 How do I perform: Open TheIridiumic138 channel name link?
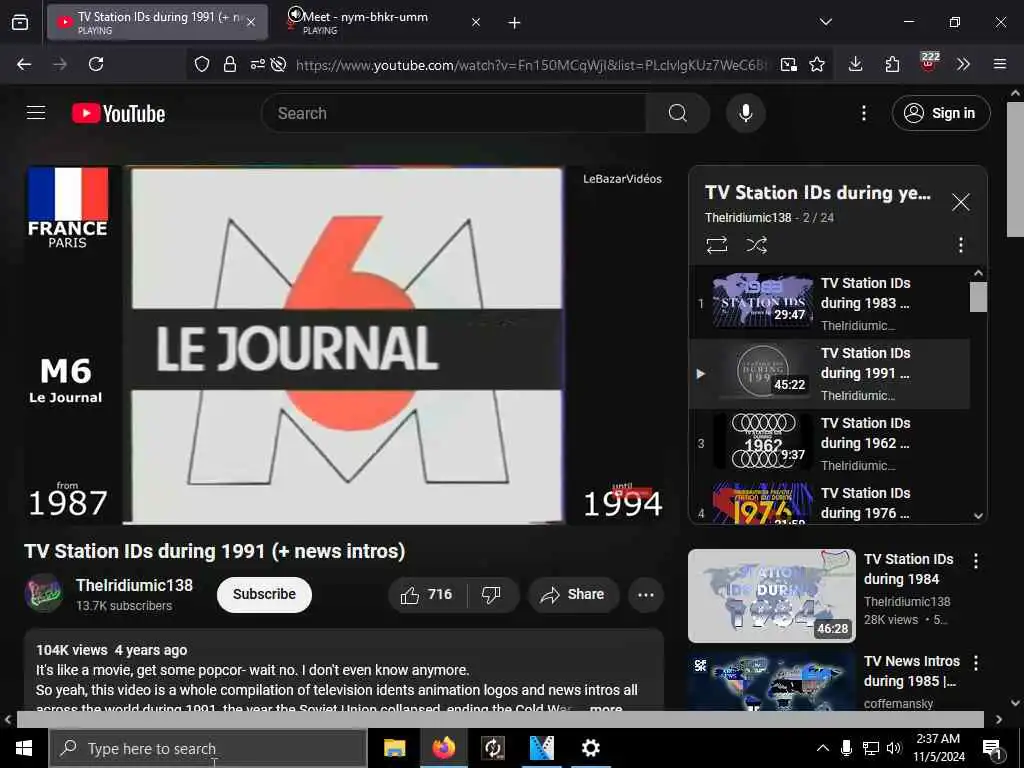coord(134,585)
